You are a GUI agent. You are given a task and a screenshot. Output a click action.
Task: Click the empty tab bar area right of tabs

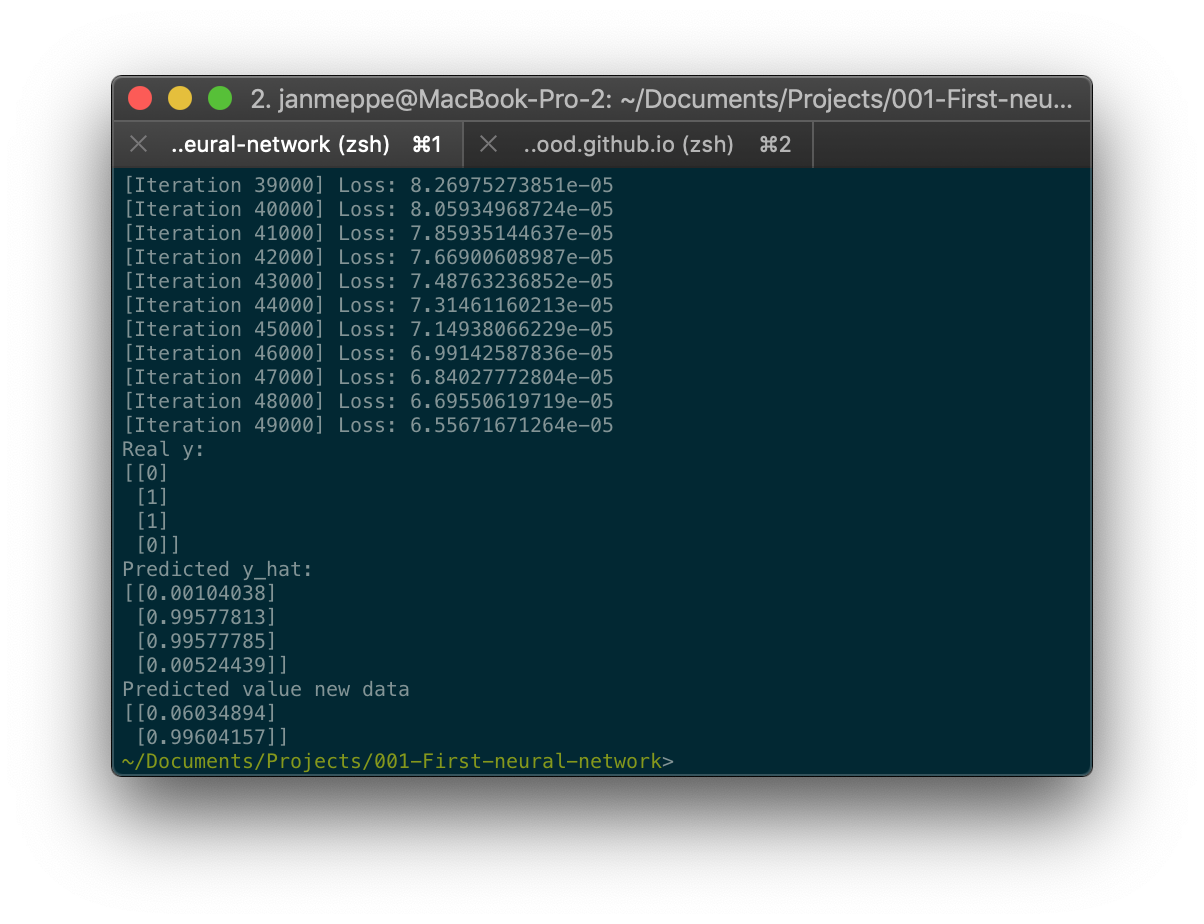point(950,145)
